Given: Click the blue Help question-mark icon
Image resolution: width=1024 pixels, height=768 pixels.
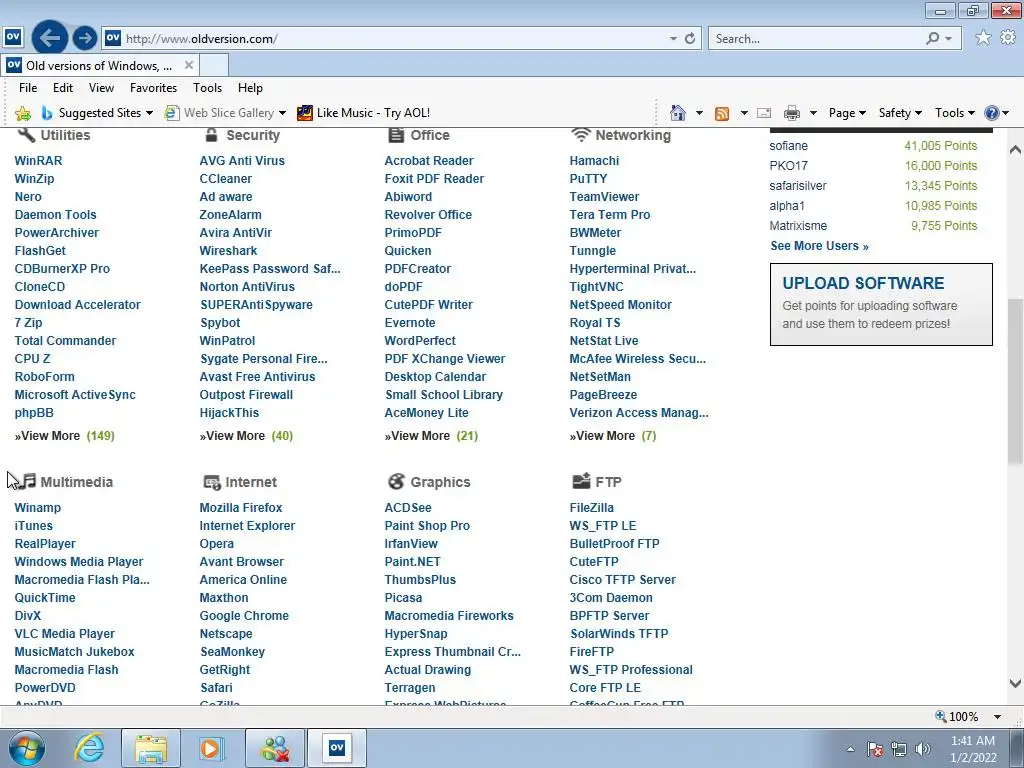Looking at the screenshot, I should pos(991,113).
